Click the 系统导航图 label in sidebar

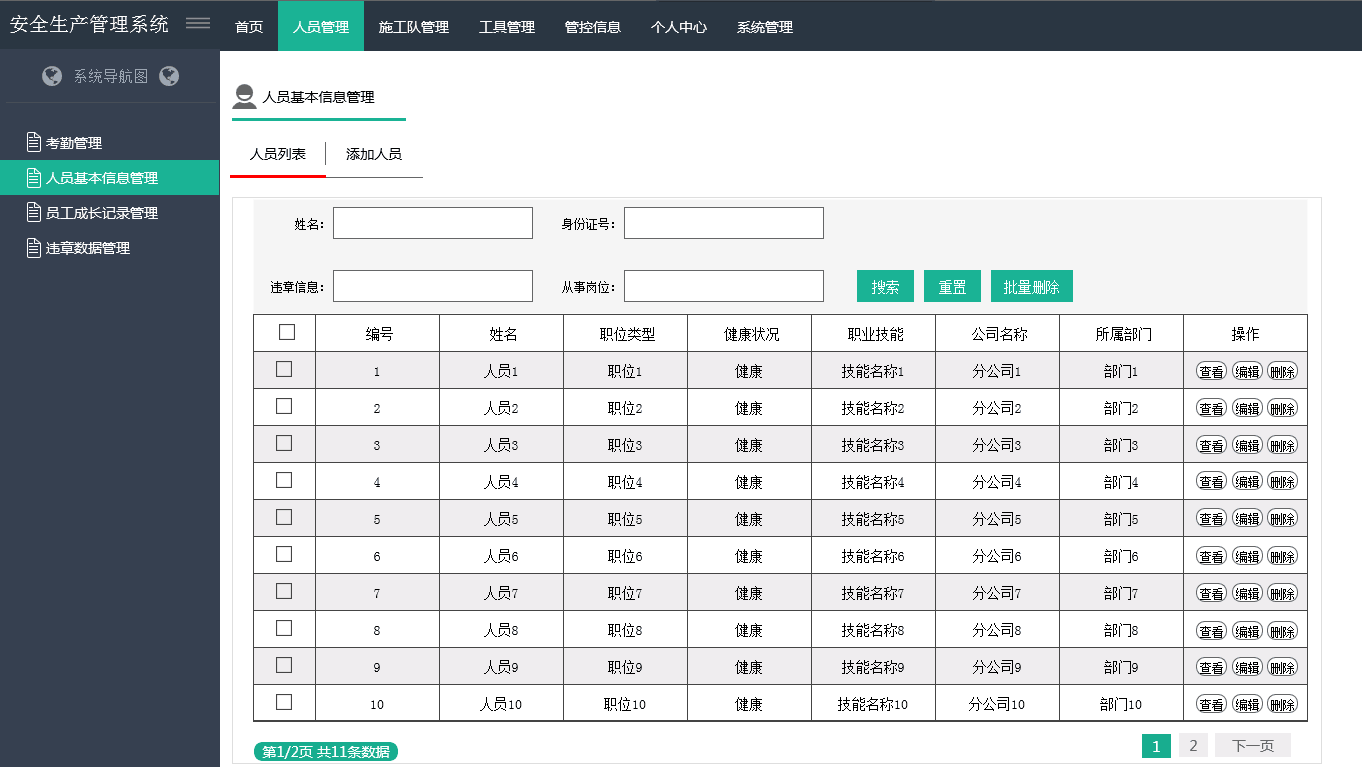tap(111, 76)
